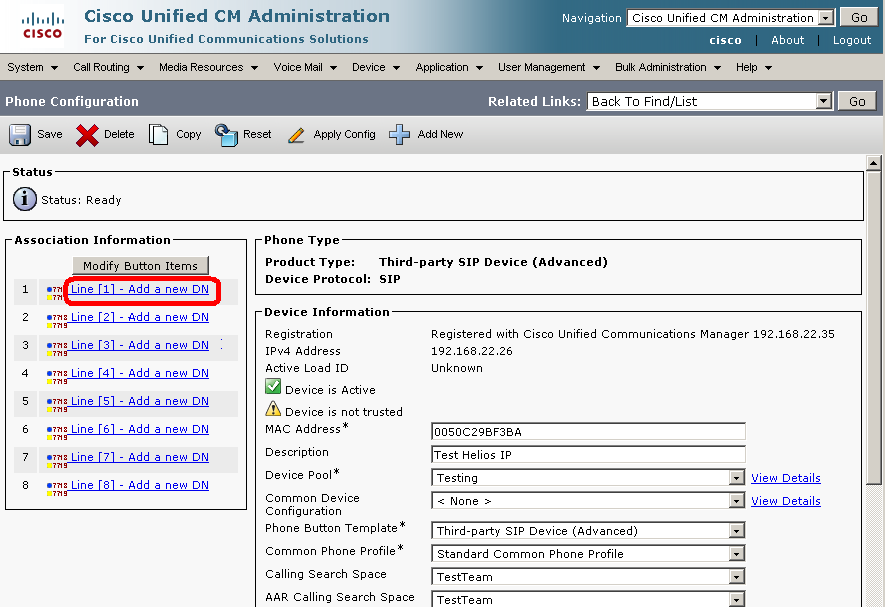Open the Navigation dropdown

click(x=825, y=18)
